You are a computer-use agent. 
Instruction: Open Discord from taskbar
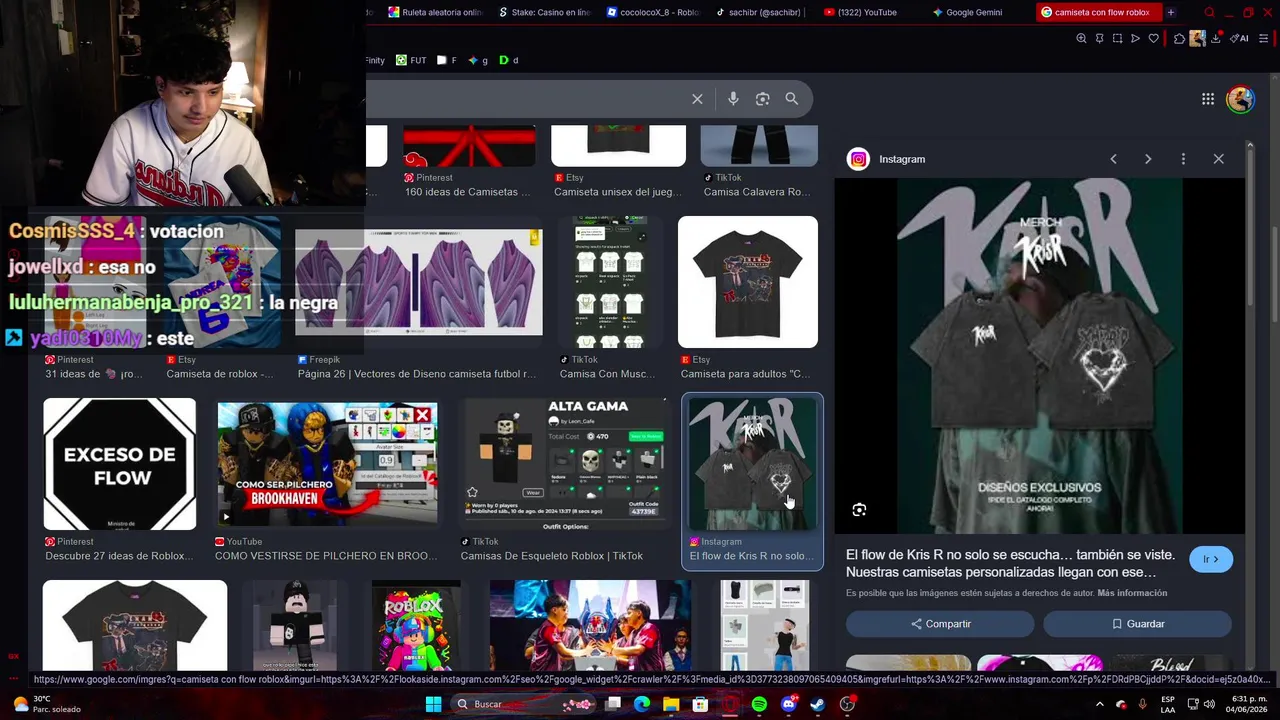click(789, 704)
